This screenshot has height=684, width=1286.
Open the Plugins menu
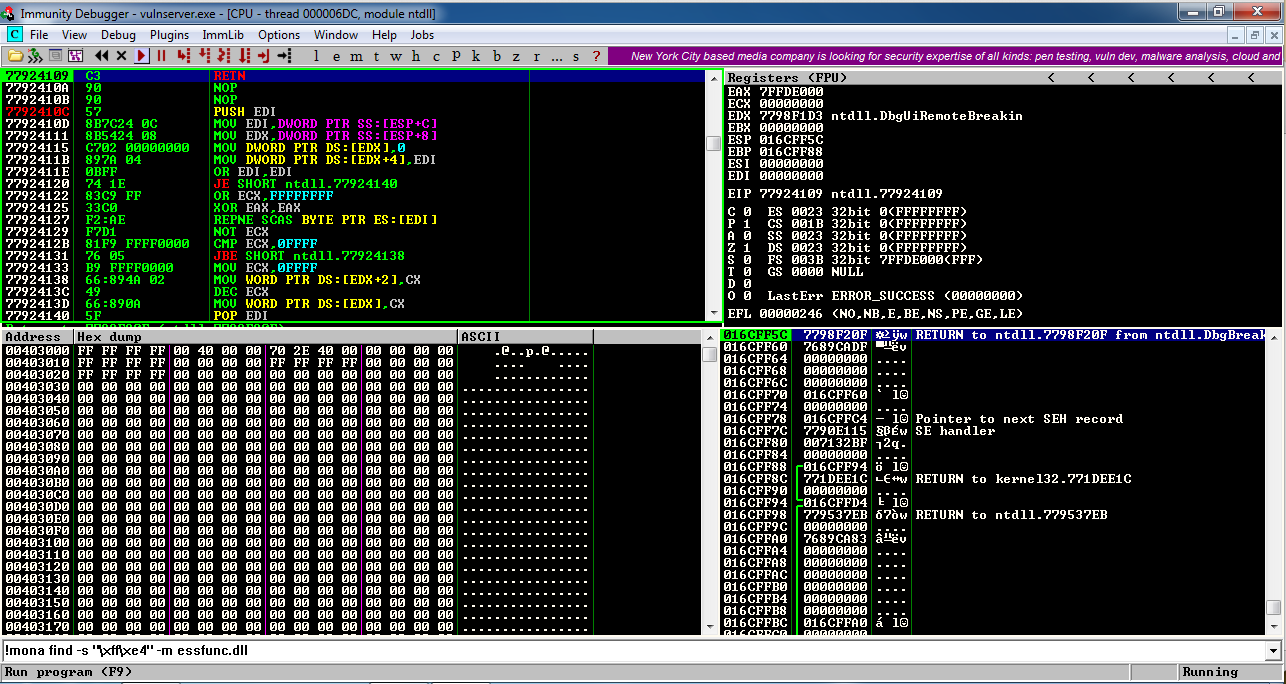(169, 35)
